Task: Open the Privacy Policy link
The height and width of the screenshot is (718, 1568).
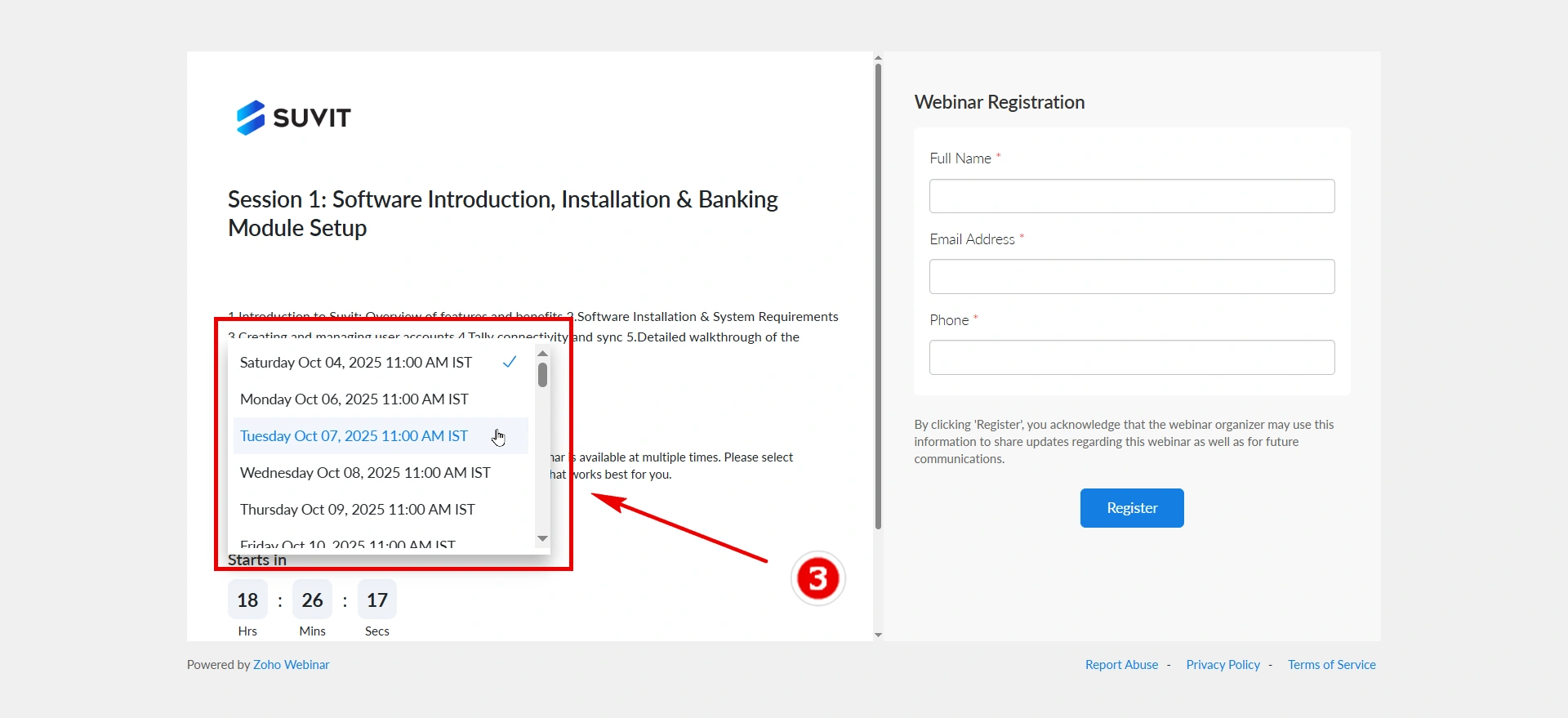Action: tap(1223, 665)
